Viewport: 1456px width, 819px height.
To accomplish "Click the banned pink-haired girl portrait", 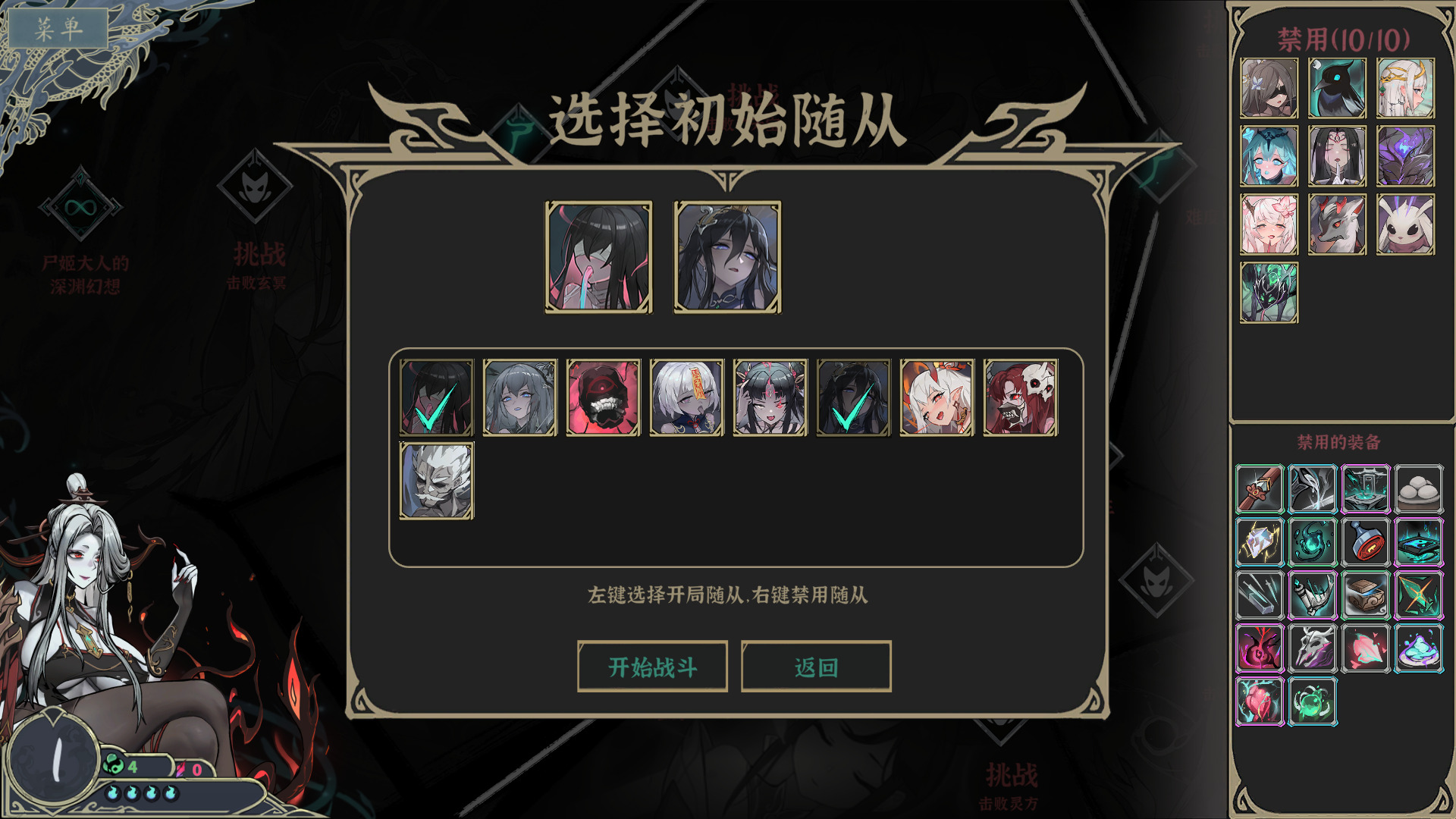I will point(1269,224).
